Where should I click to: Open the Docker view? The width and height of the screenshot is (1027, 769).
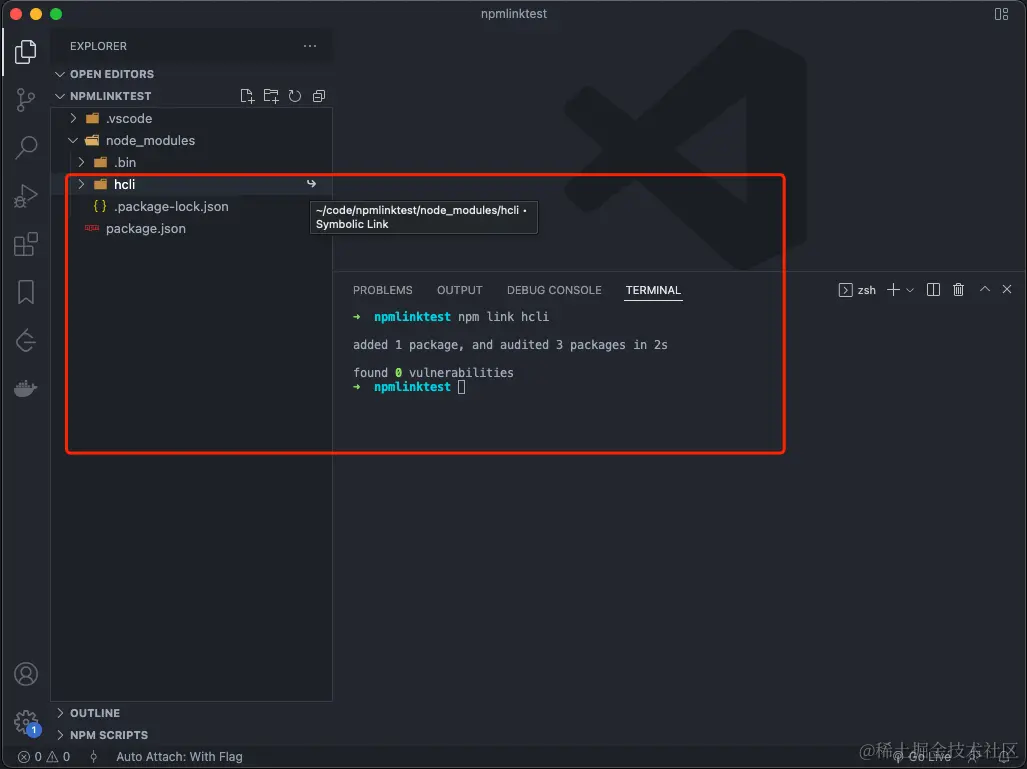26,388
